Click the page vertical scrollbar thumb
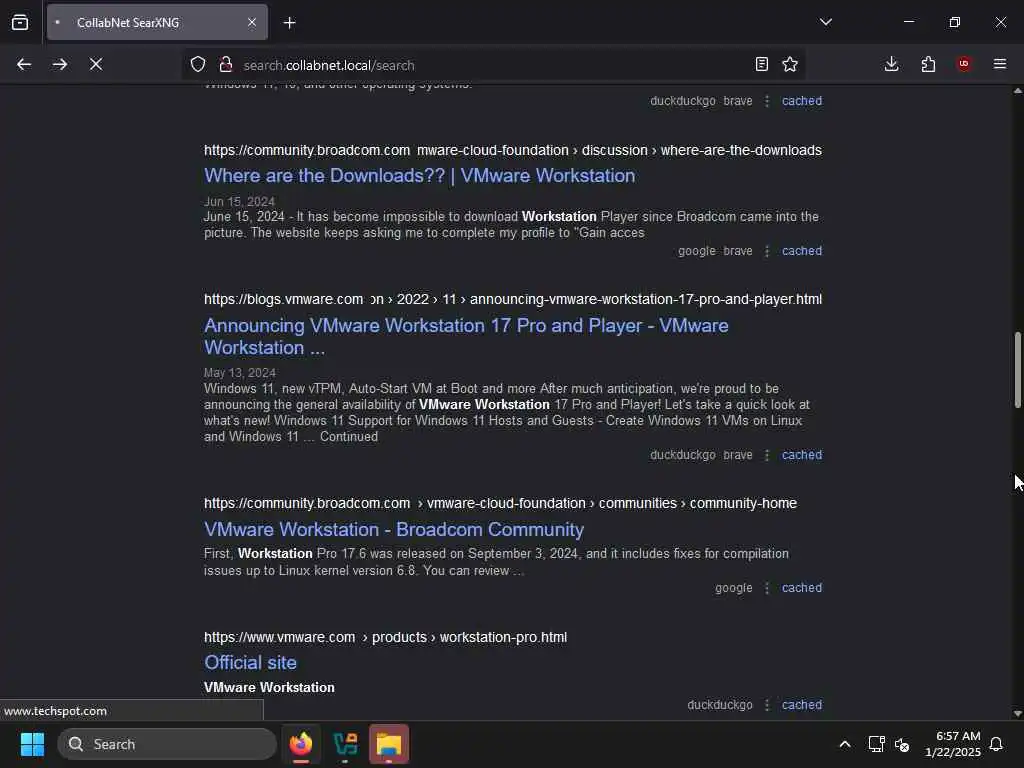1024x768 pixels. [x=1017, y=370]
